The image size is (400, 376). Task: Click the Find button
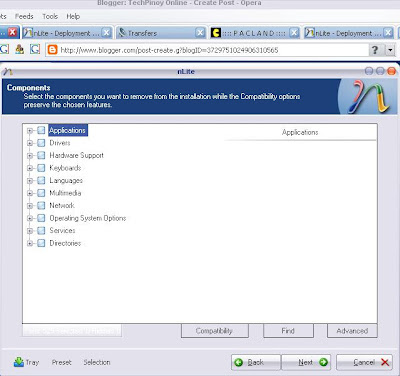coord(288,331)
